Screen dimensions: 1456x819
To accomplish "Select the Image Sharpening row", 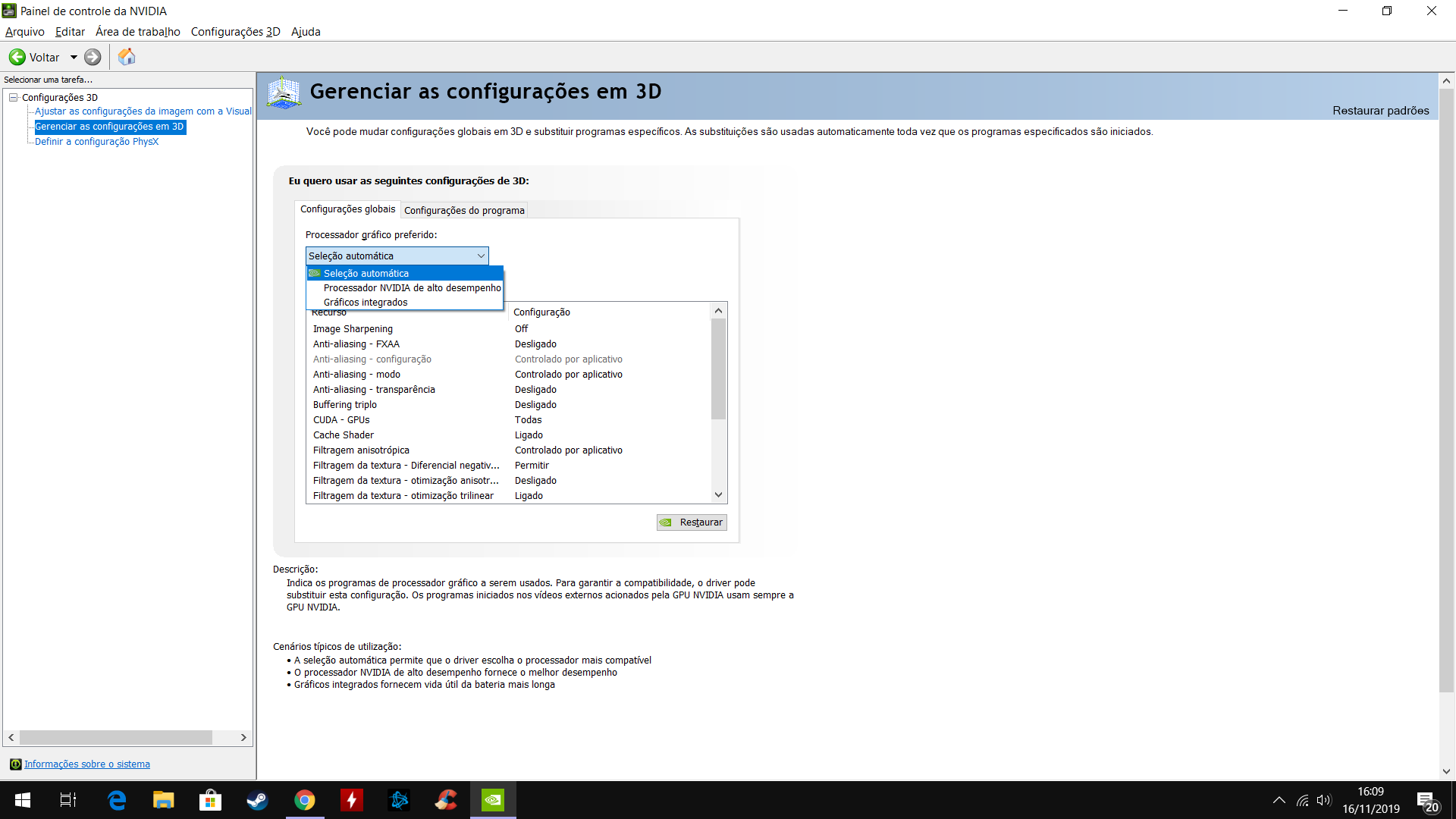I will coord(508,329).
